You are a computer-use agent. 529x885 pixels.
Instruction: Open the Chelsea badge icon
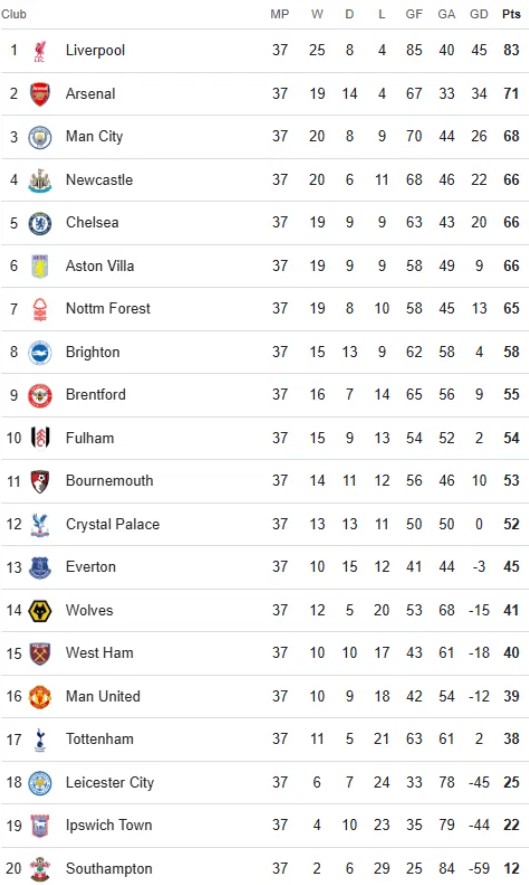pyautogui.click(x=40, y=223)
